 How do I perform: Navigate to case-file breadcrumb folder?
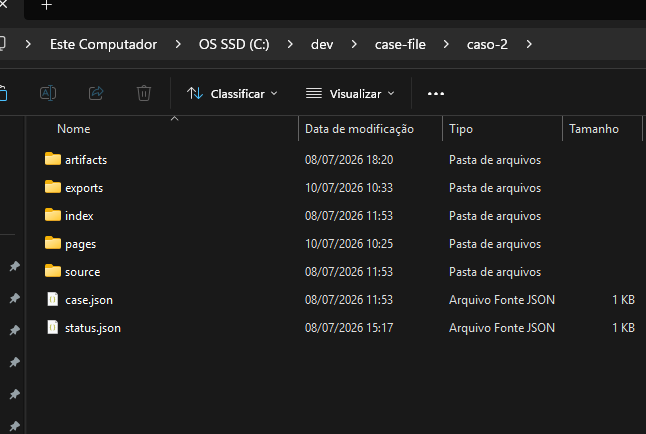(x=400, y=44)
